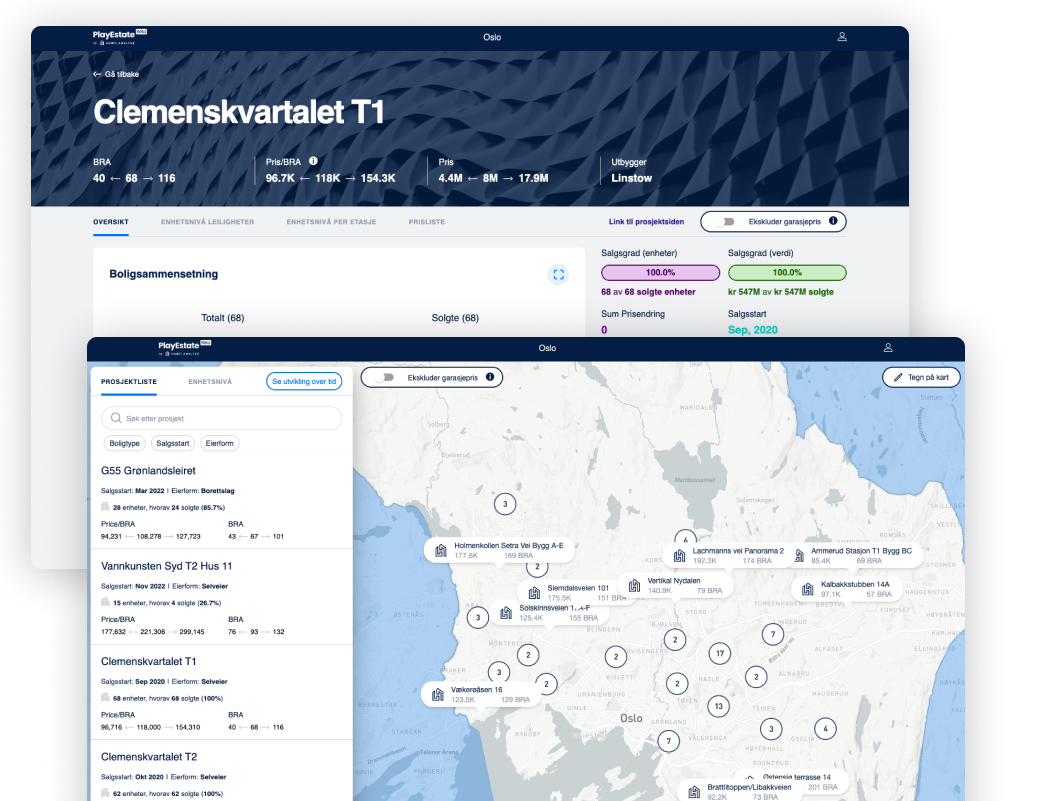Open Boligtype filter chip
The image size is (1053, 801).
[x=124, y=443]
